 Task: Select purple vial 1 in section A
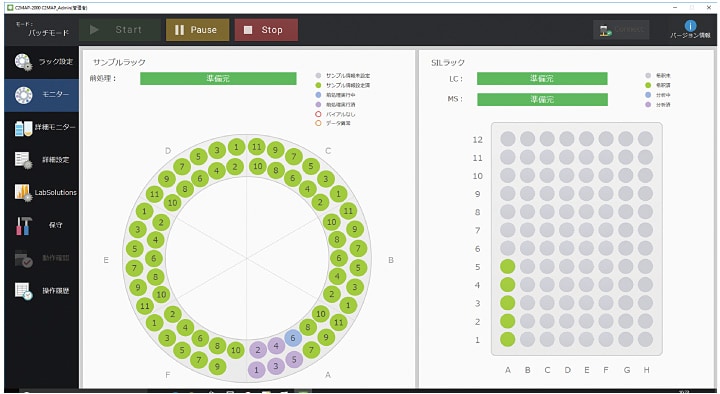click(256, 370)
